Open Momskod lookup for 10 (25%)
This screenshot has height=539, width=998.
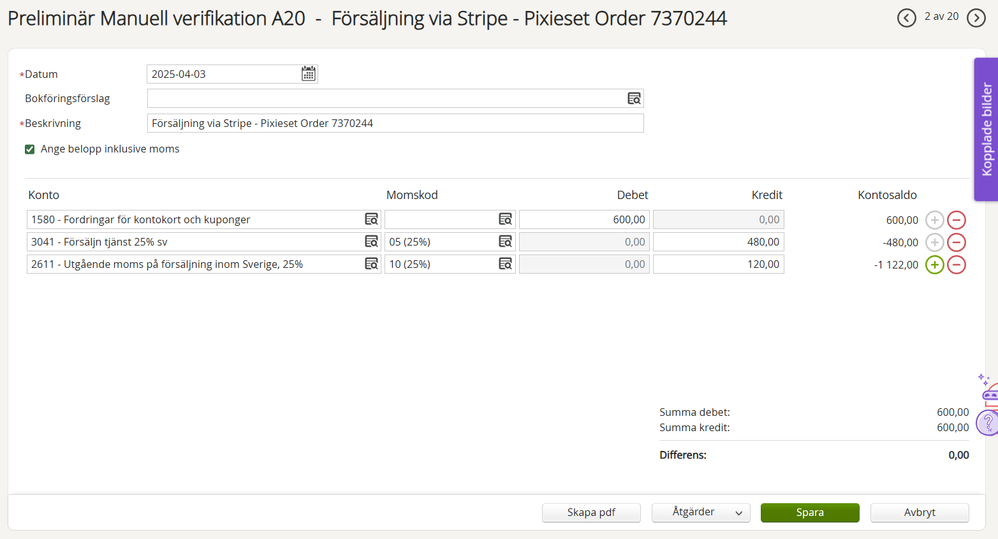pyautogui.click(x=505, y=263)
